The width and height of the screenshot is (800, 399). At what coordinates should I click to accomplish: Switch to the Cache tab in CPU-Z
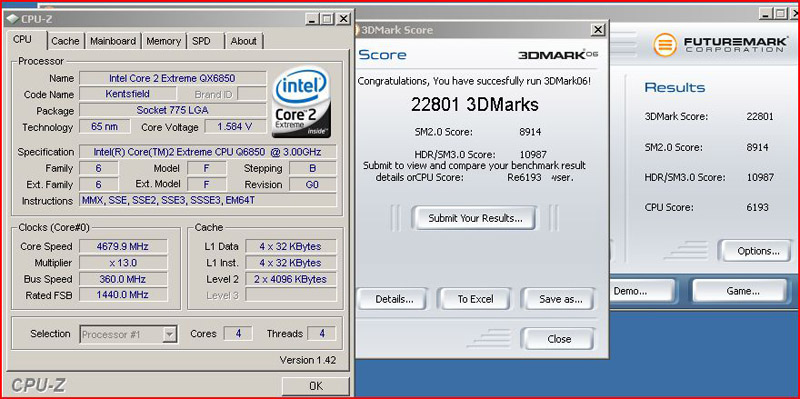pos(65,41)
